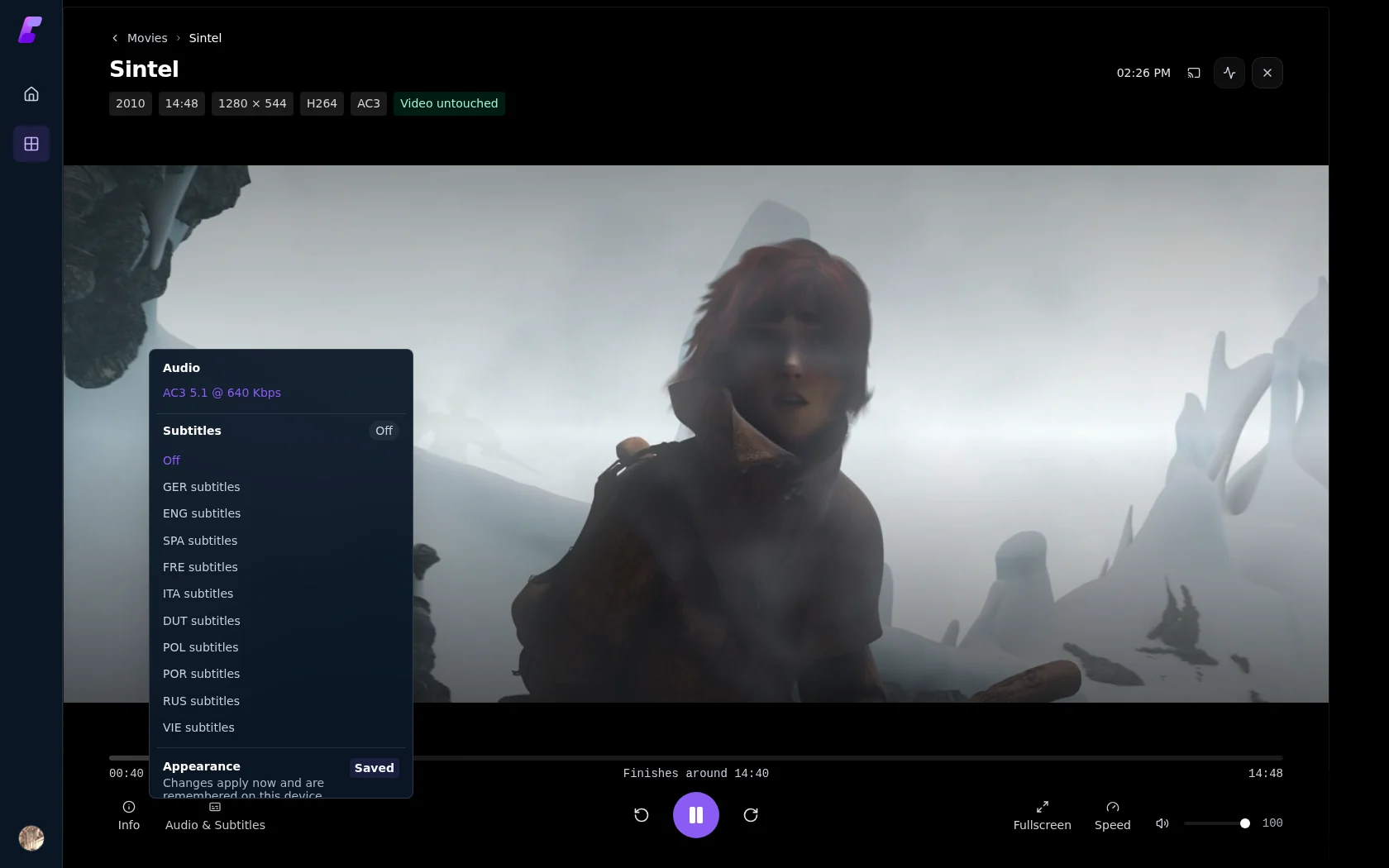The height and width of the screenshot is (868, 1389).
Task: Click the Audio section heading
Action: tap(181, 368)
